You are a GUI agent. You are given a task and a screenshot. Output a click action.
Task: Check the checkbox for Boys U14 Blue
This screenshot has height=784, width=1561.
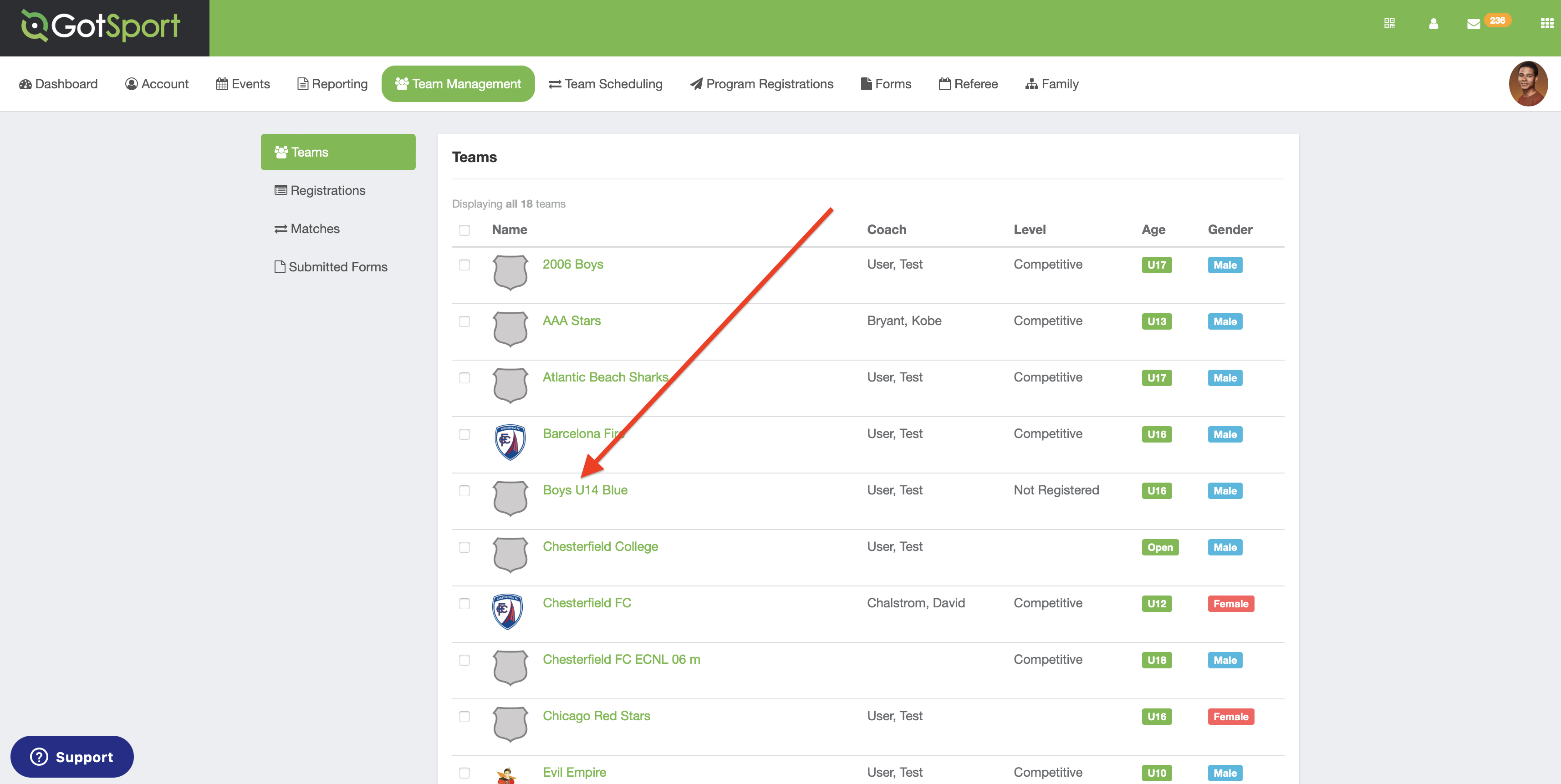point(464,491)
